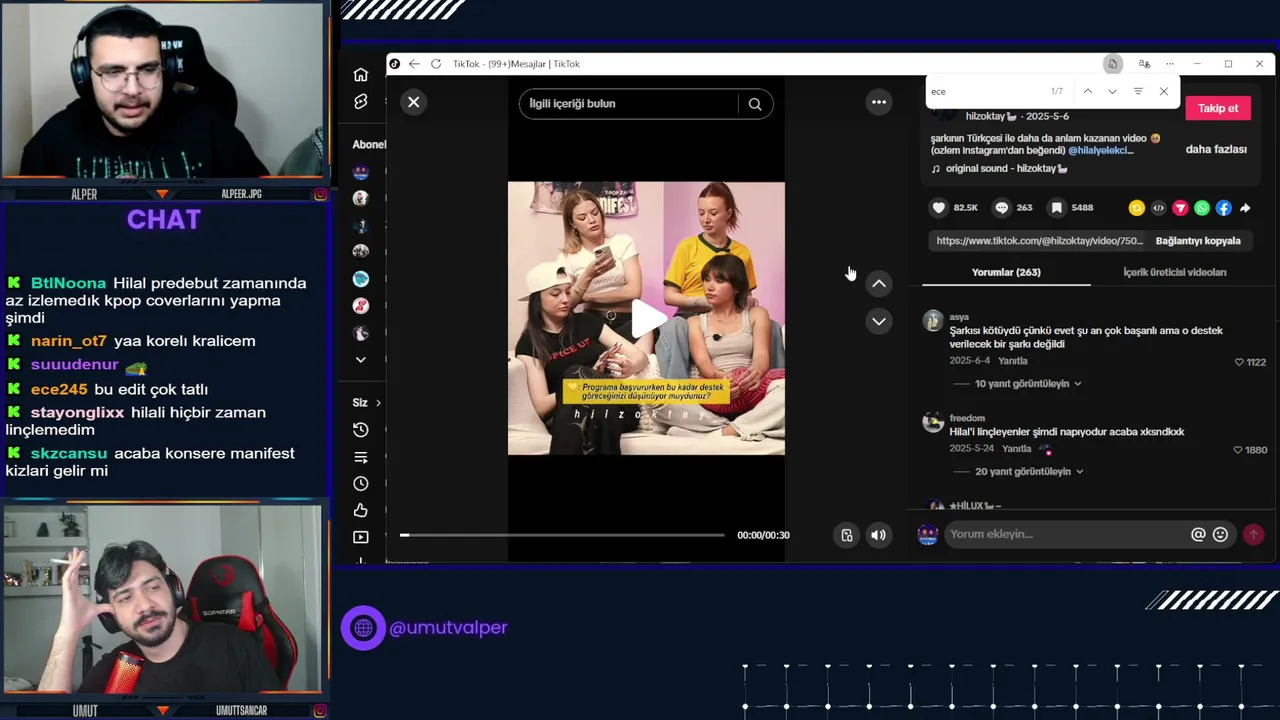Viewport: 1280px width, 720px height.
Task: Open the browser window's three-dot menu
Action: point(1170,64)
